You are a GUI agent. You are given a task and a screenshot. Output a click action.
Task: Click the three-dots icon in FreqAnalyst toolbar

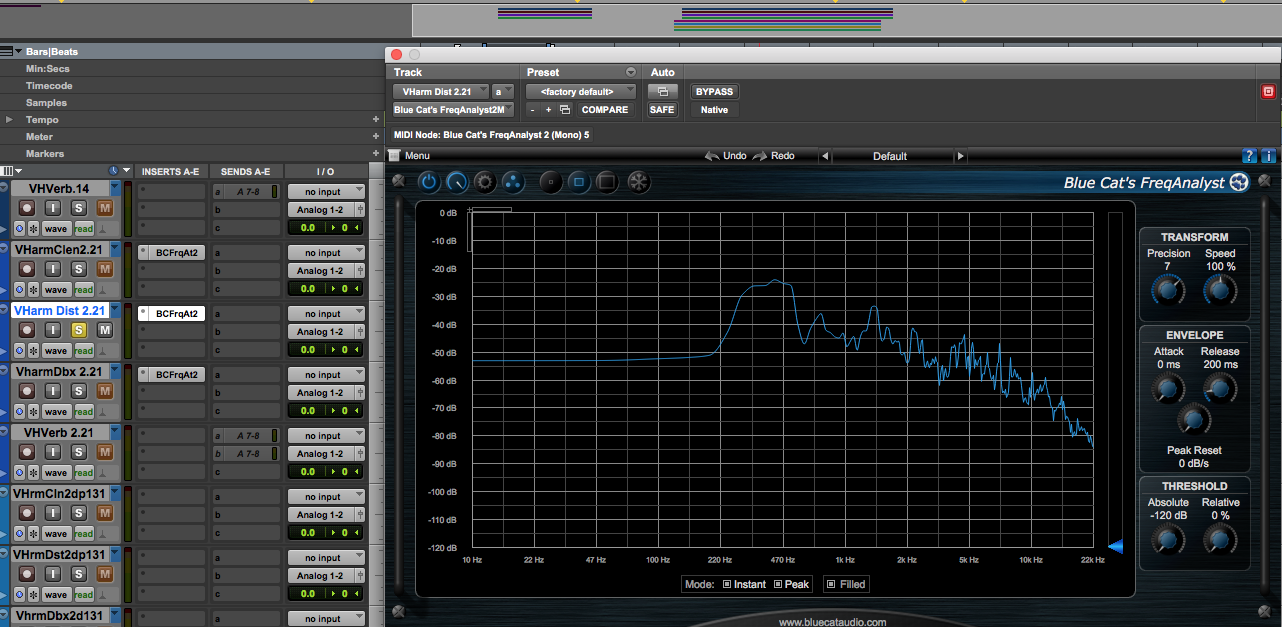512,182
